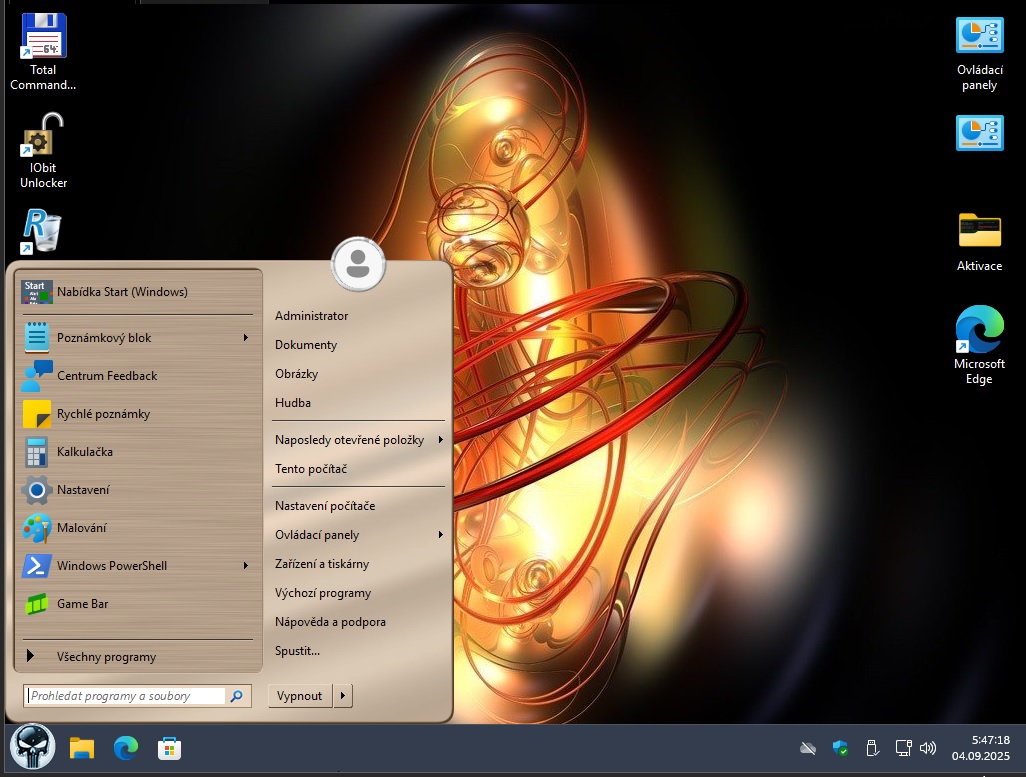The width and height of the screenshot is (1026, 777).
Task: Click the skull Start button in taskbar
Action: 32,748
